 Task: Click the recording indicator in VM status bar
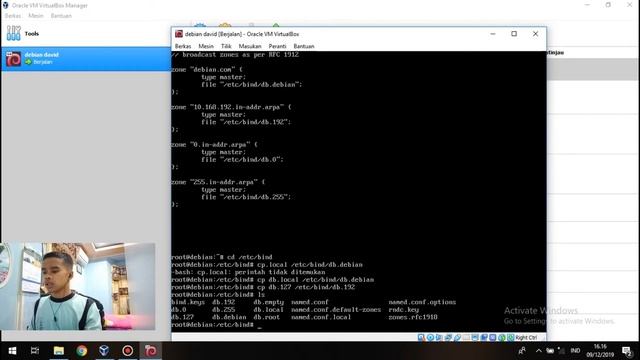click(484, 338)
